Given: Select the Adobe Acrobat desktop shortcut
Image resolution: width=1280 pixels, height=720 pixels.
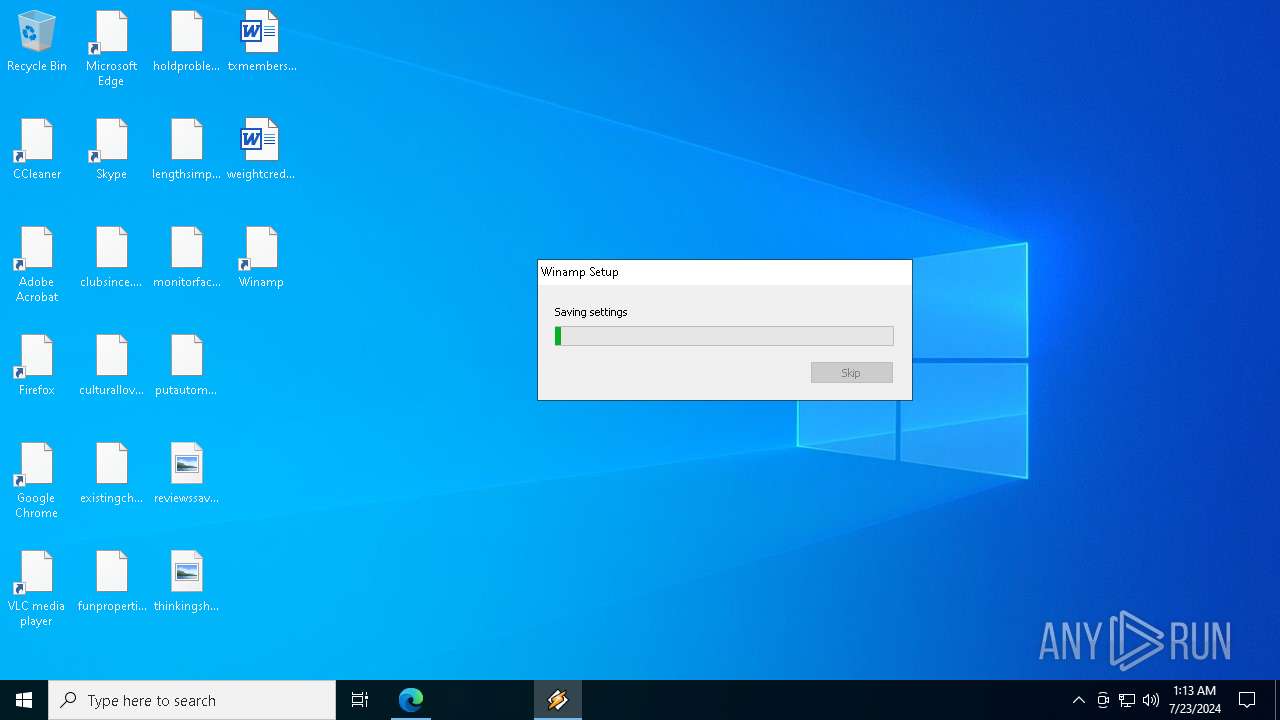Looking at the screenshot, I should coord(37,265).
